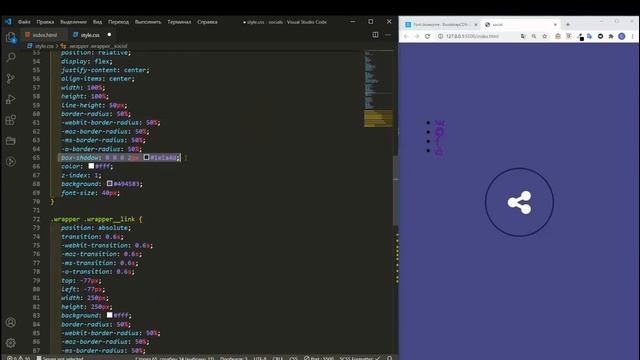Open the Выполнить menu
Image resolution: width=640 pixels, height=360 pixels.
pos(148,22)
